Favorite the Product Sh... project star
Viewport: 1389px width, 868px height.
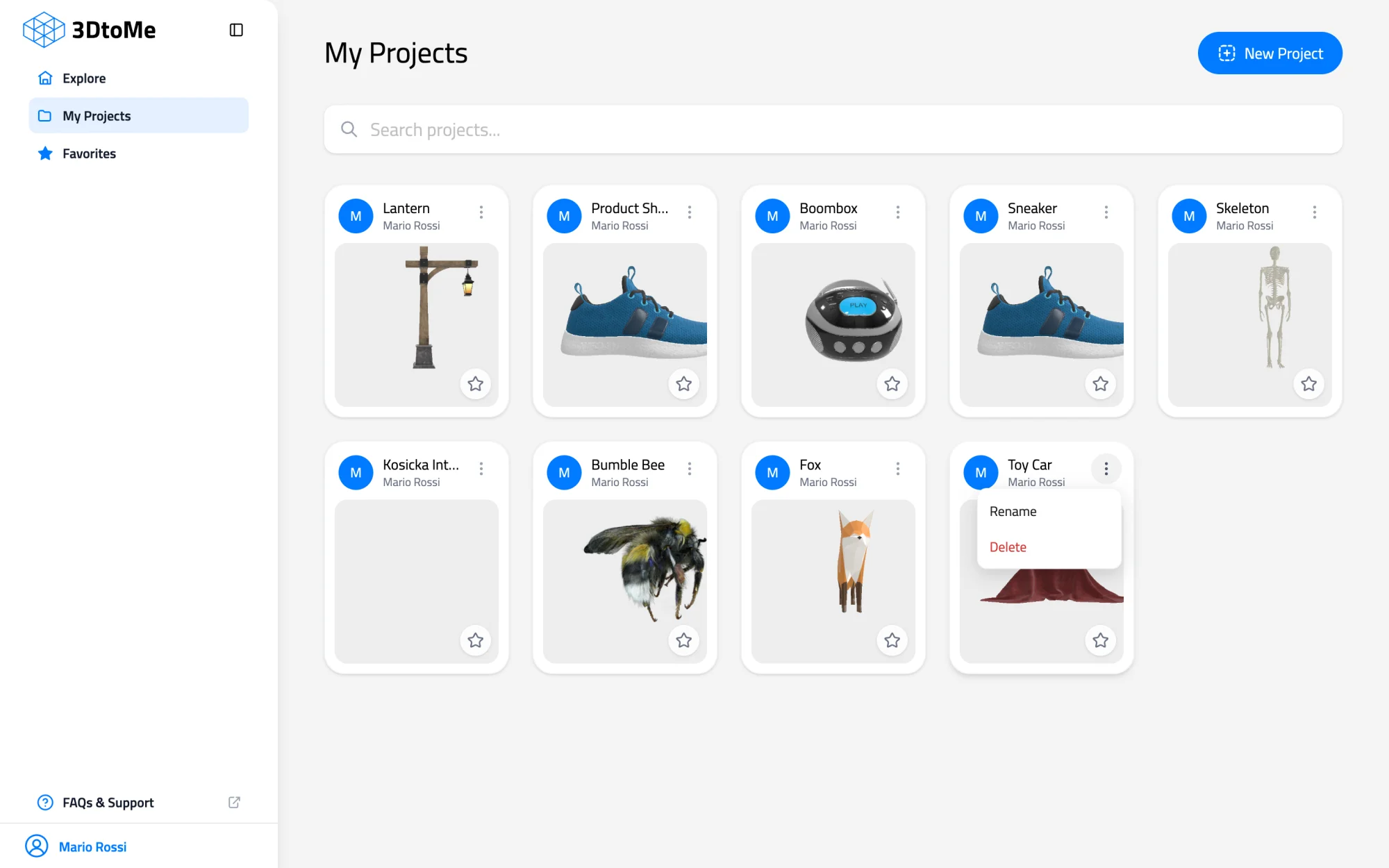click(x=684, y=384)
